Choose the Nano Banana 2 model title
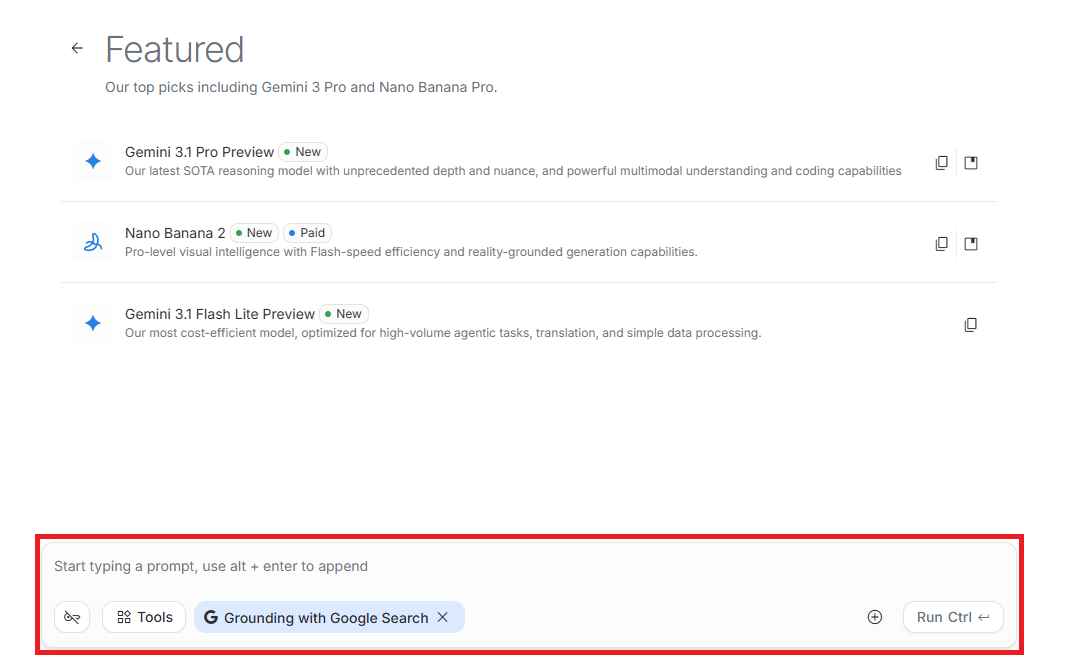1071x659 pixels. click(x=175, y=233)
